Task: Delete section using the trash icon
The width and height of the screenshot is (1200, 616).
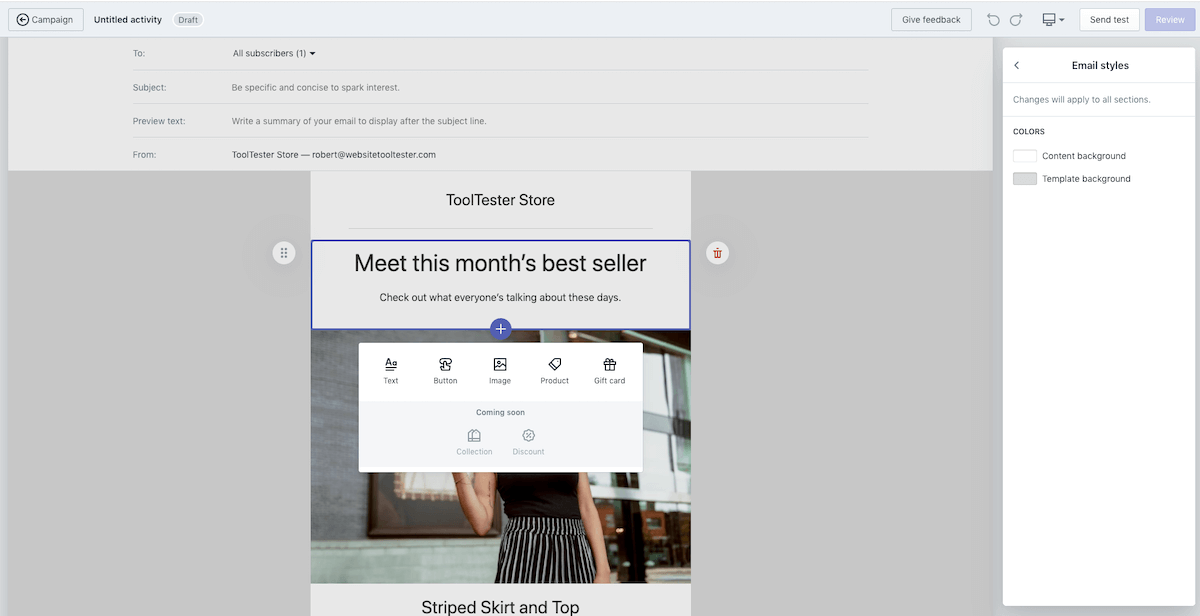Action: 717,253
